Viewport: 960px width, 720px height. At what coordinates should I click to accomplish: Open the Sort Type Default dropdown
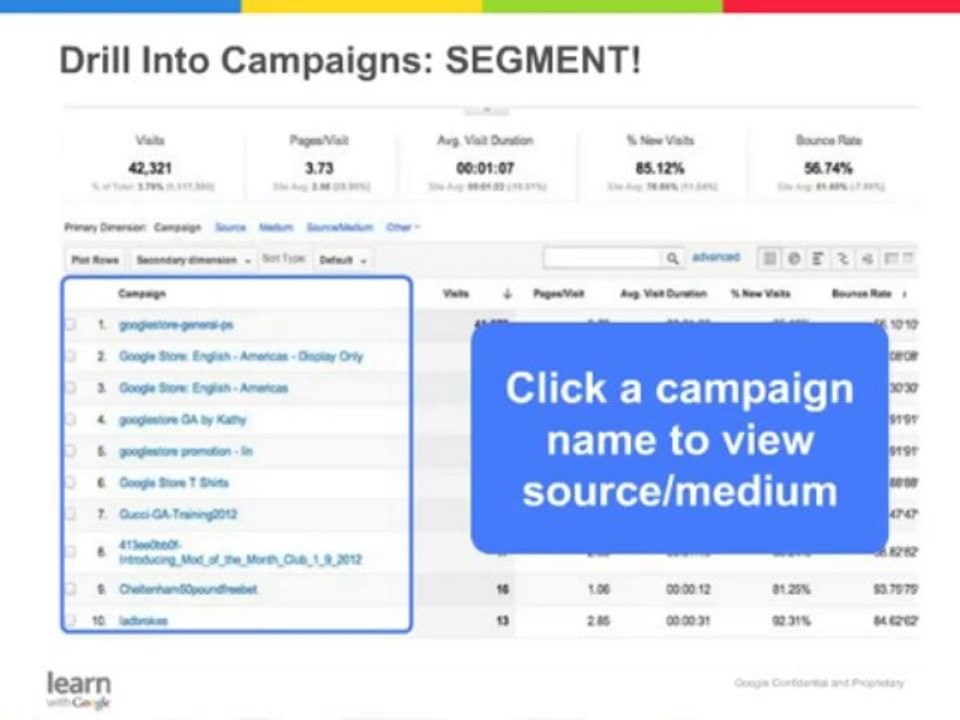click(x=342, y=260)
